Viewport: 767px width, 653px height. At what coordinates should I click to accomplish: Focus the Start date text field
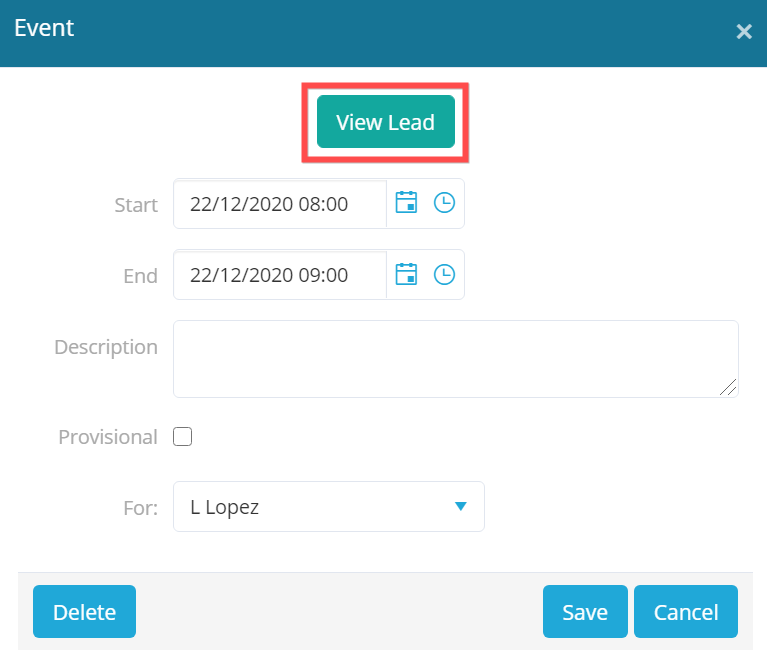[280, 204]
